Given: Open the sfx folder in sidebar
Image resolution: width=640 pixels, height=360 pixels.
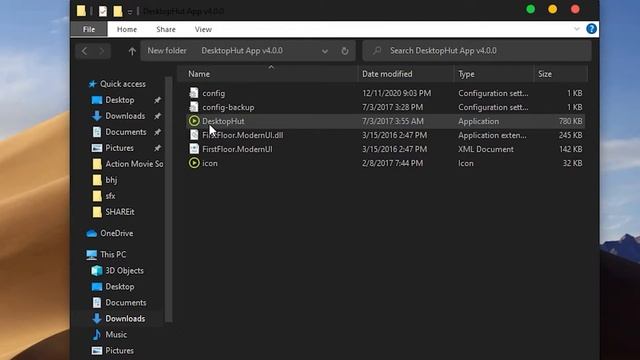Looking at the screenshot, I should 110,196.
